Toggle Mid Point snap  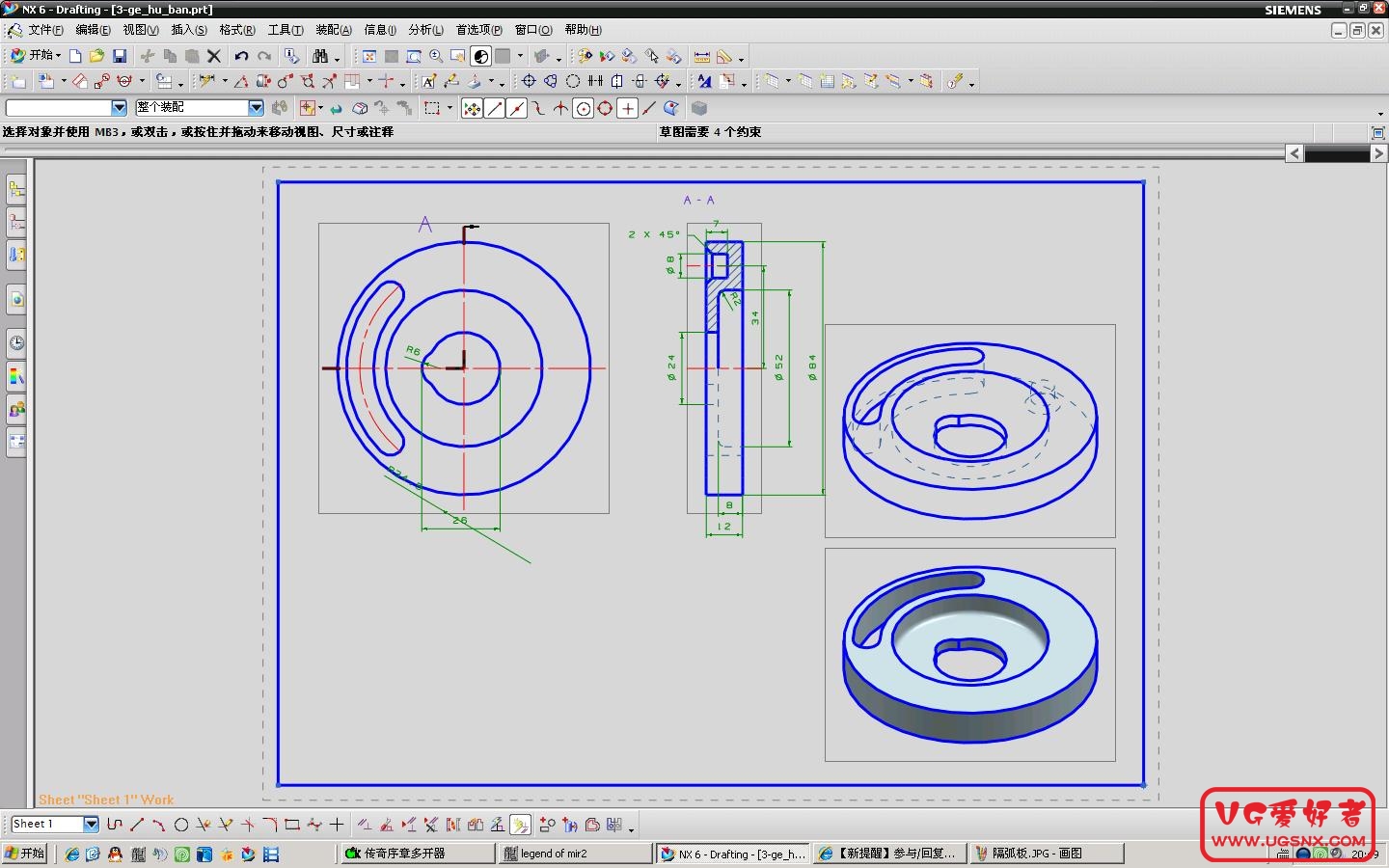click(x=517, y=108)
